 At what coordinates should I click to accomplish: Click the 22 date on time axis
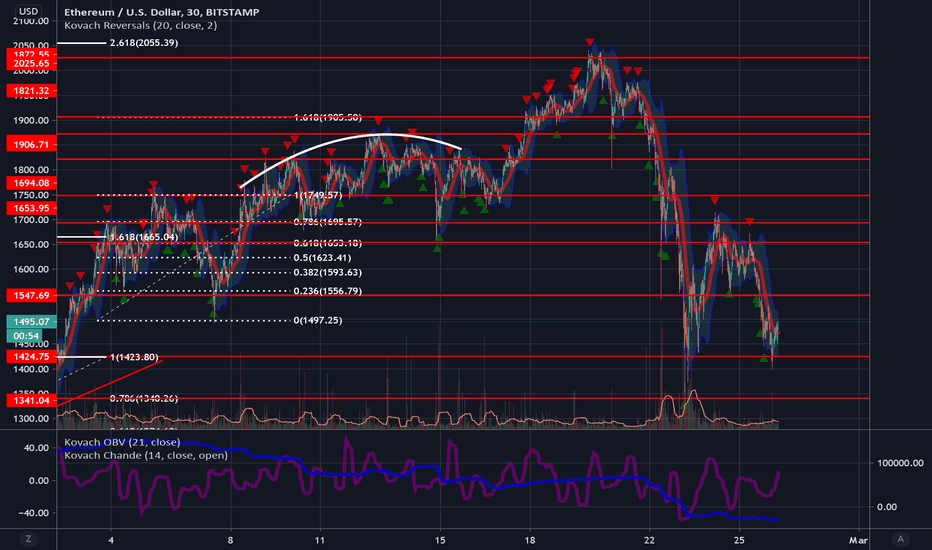(x=649, y=540)
